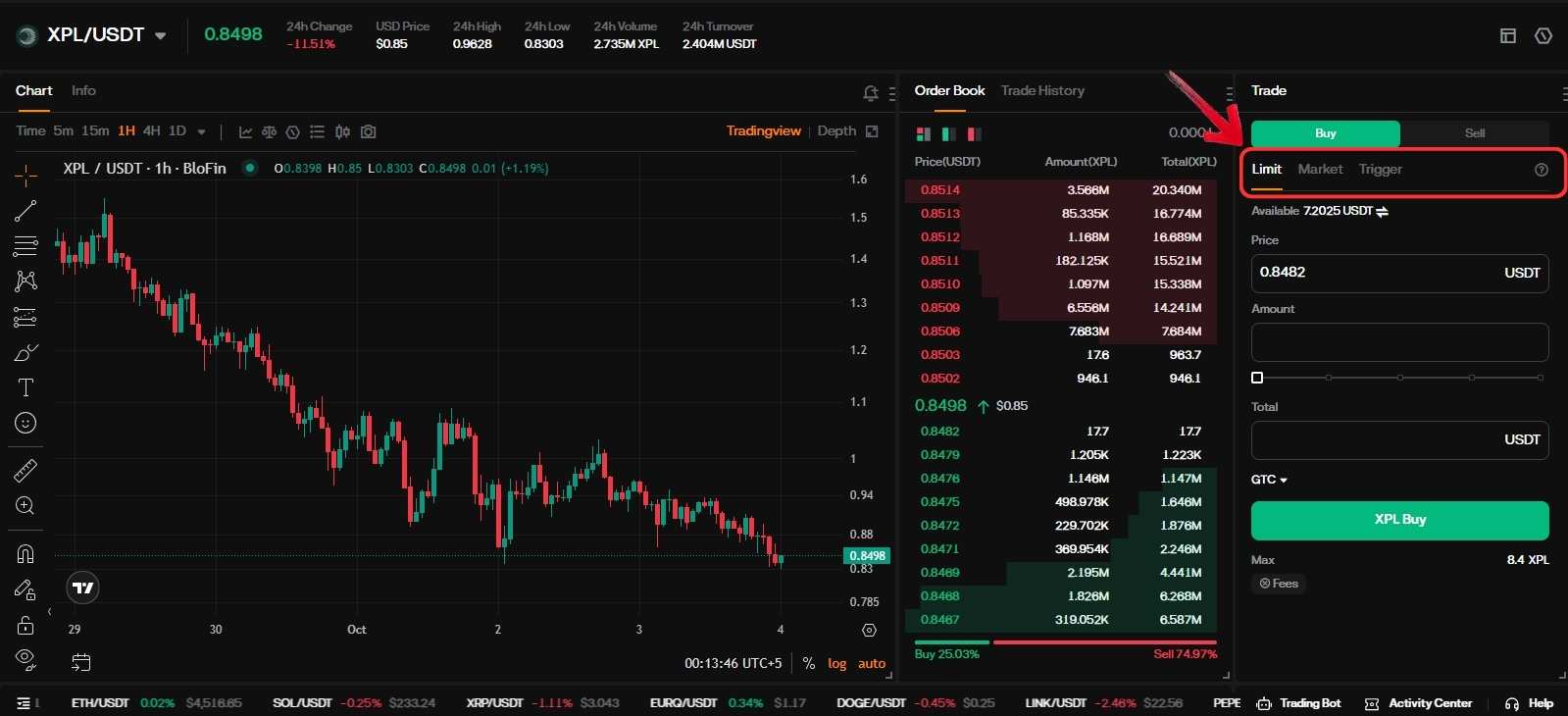Click the amount percentage slider handle
Screen dimensions: 1568x716
1257,378
